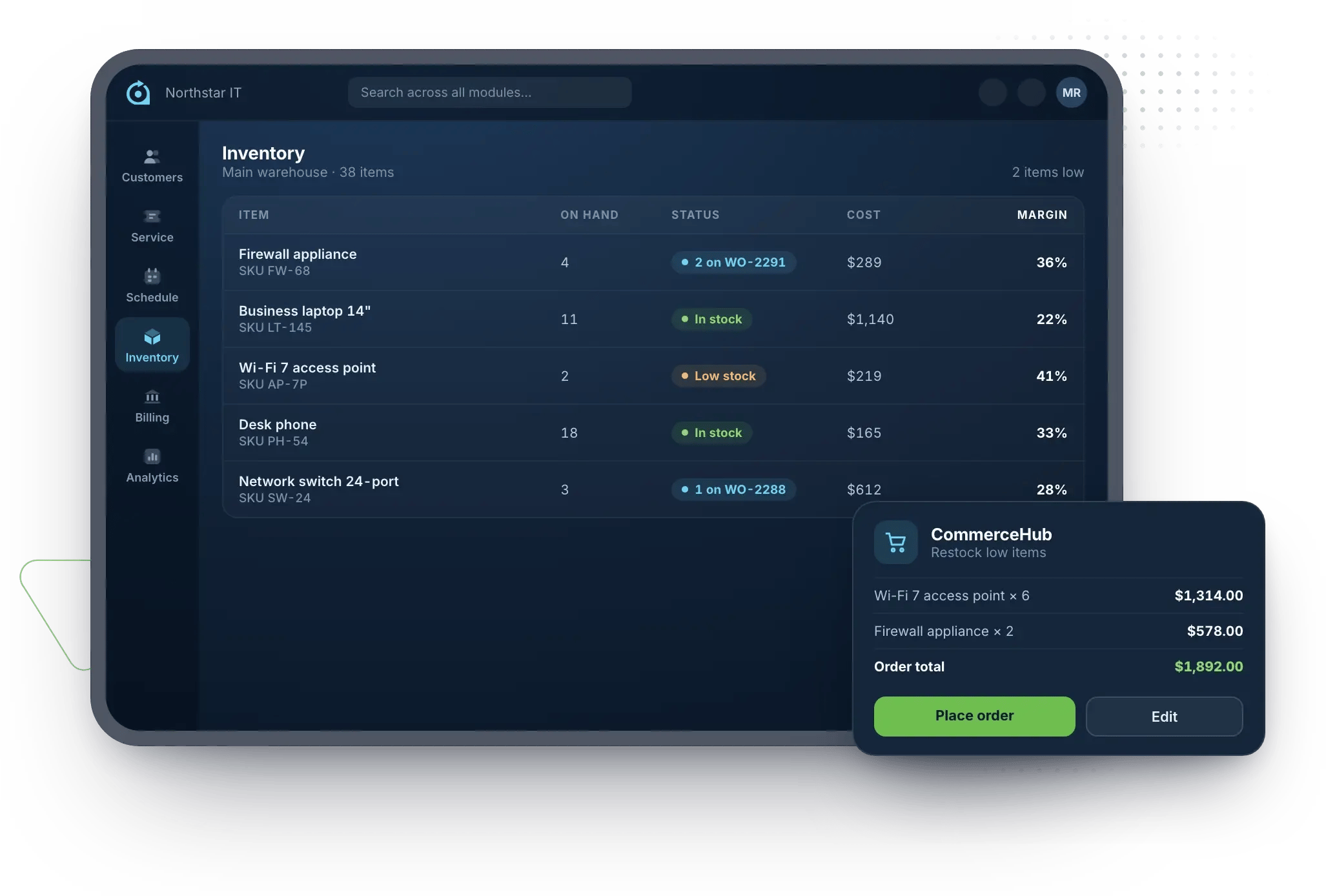Sort by the ITEM column header

254,215
